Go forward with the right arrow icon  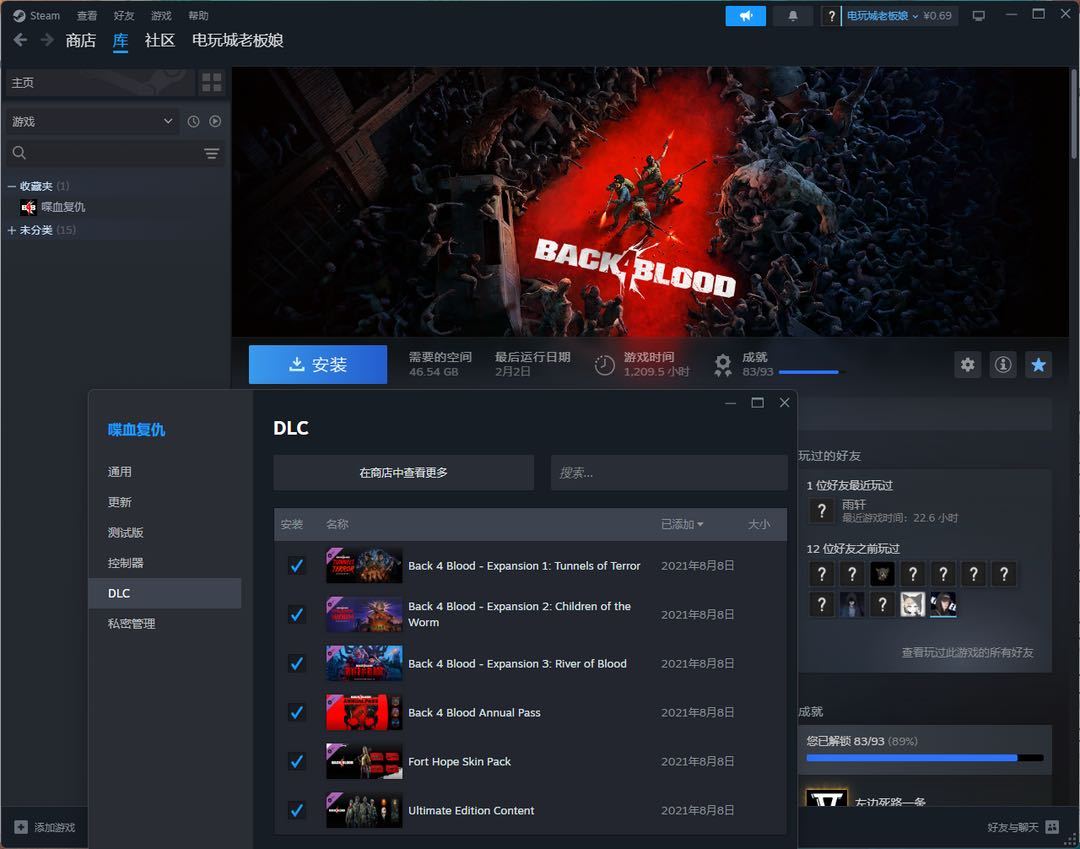[x=47, y=40]
